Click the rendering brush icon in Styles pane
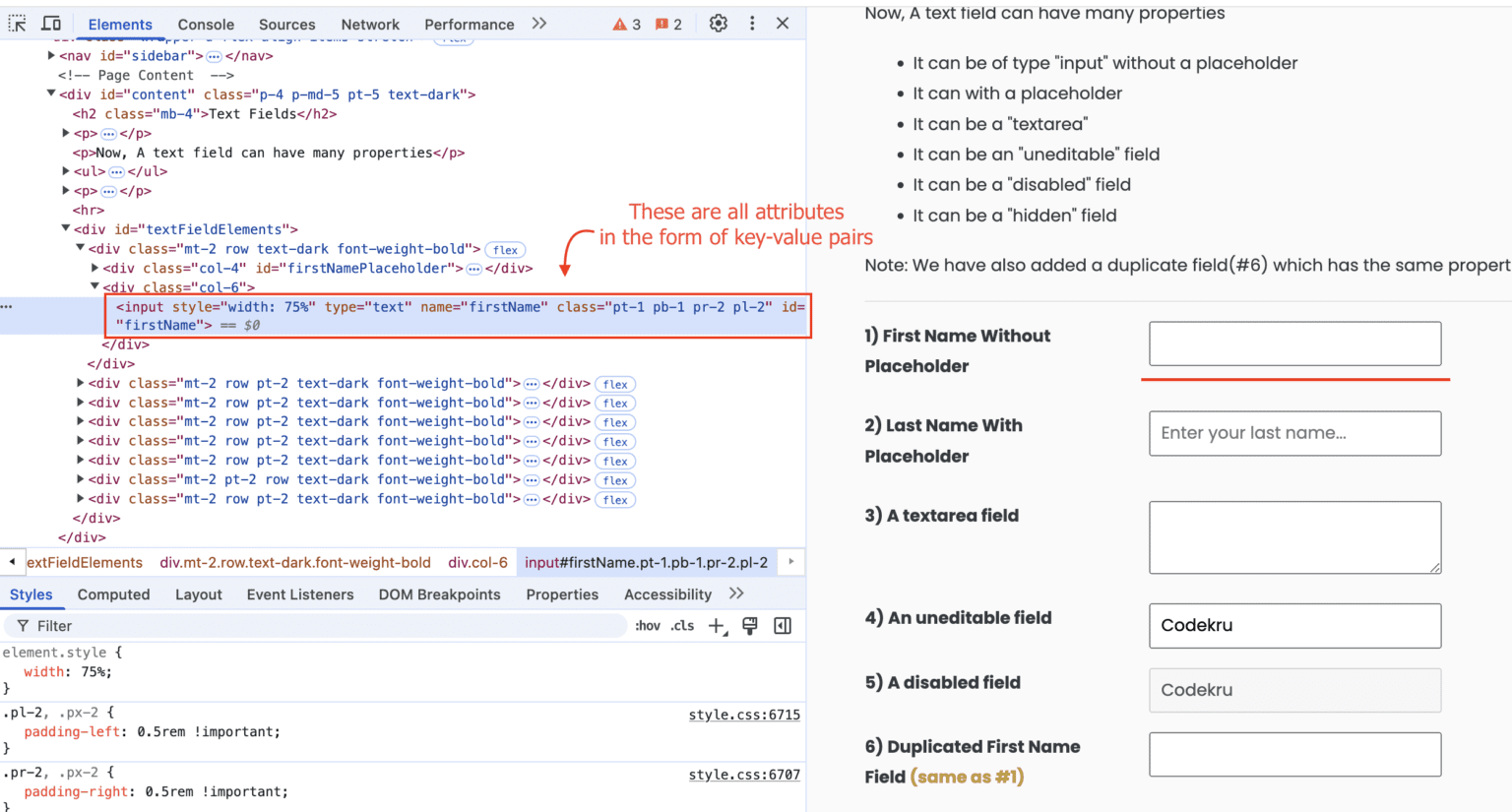Screen dimensions: 1512x812 749,625
